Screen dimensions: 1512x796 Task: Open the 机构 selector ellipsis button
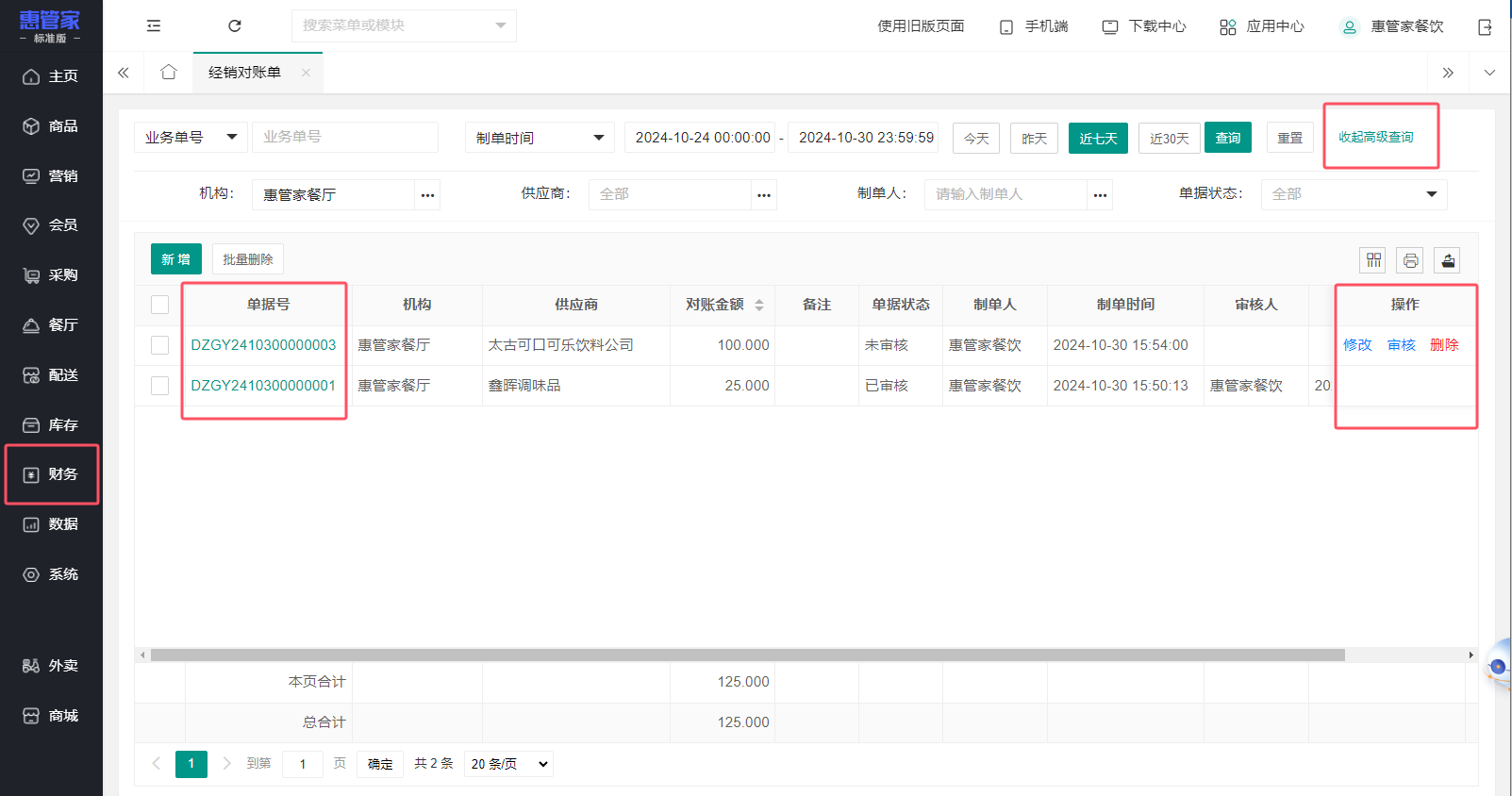point(427,195)
